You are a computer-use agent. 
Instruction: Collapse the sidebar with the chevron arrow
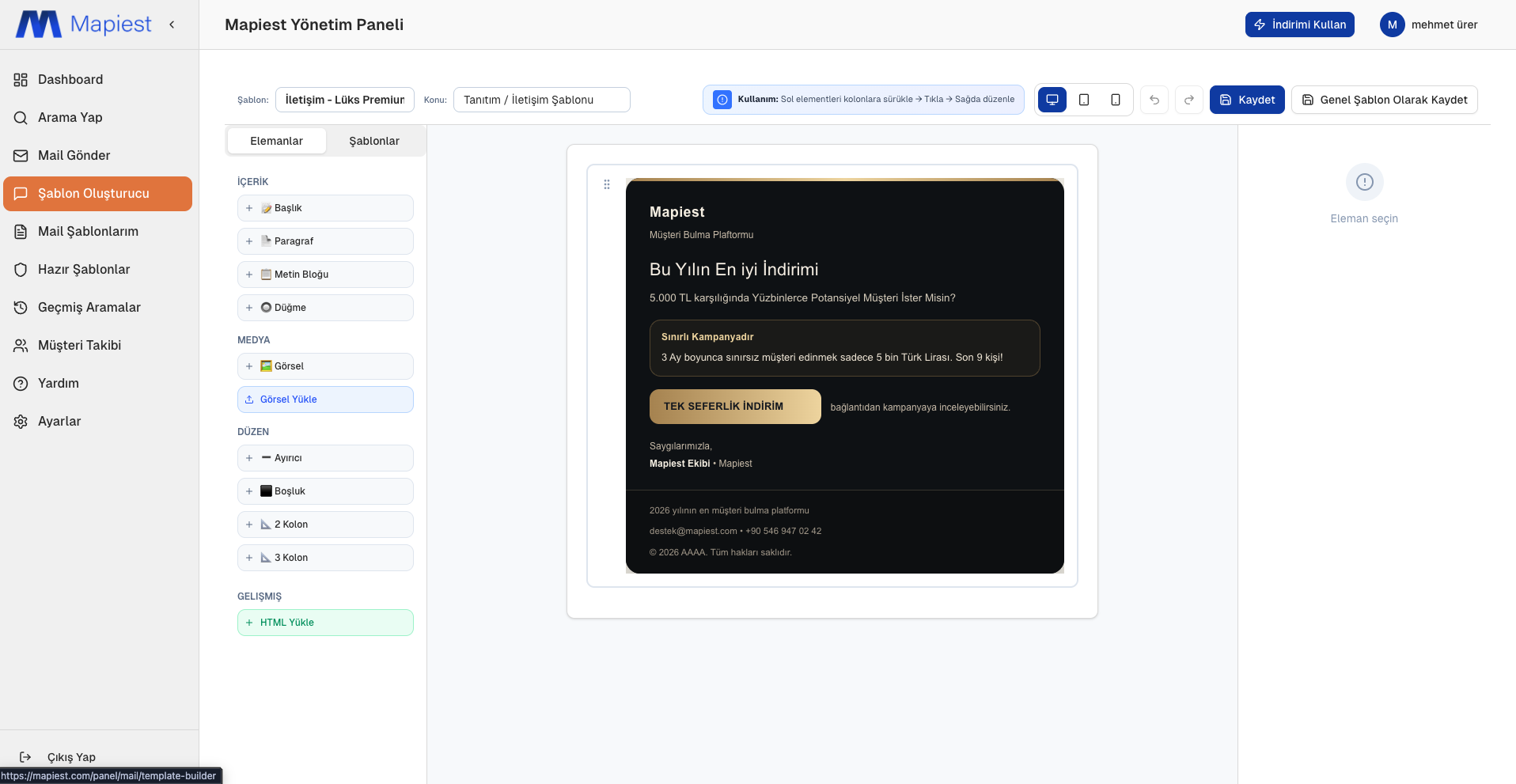[x=172, y=25]
